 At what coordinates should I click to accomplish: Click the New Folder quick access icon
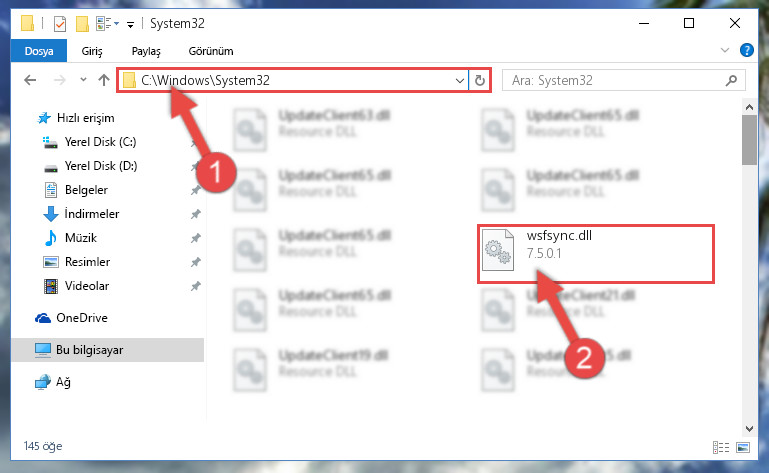click(x=82, y=24)
